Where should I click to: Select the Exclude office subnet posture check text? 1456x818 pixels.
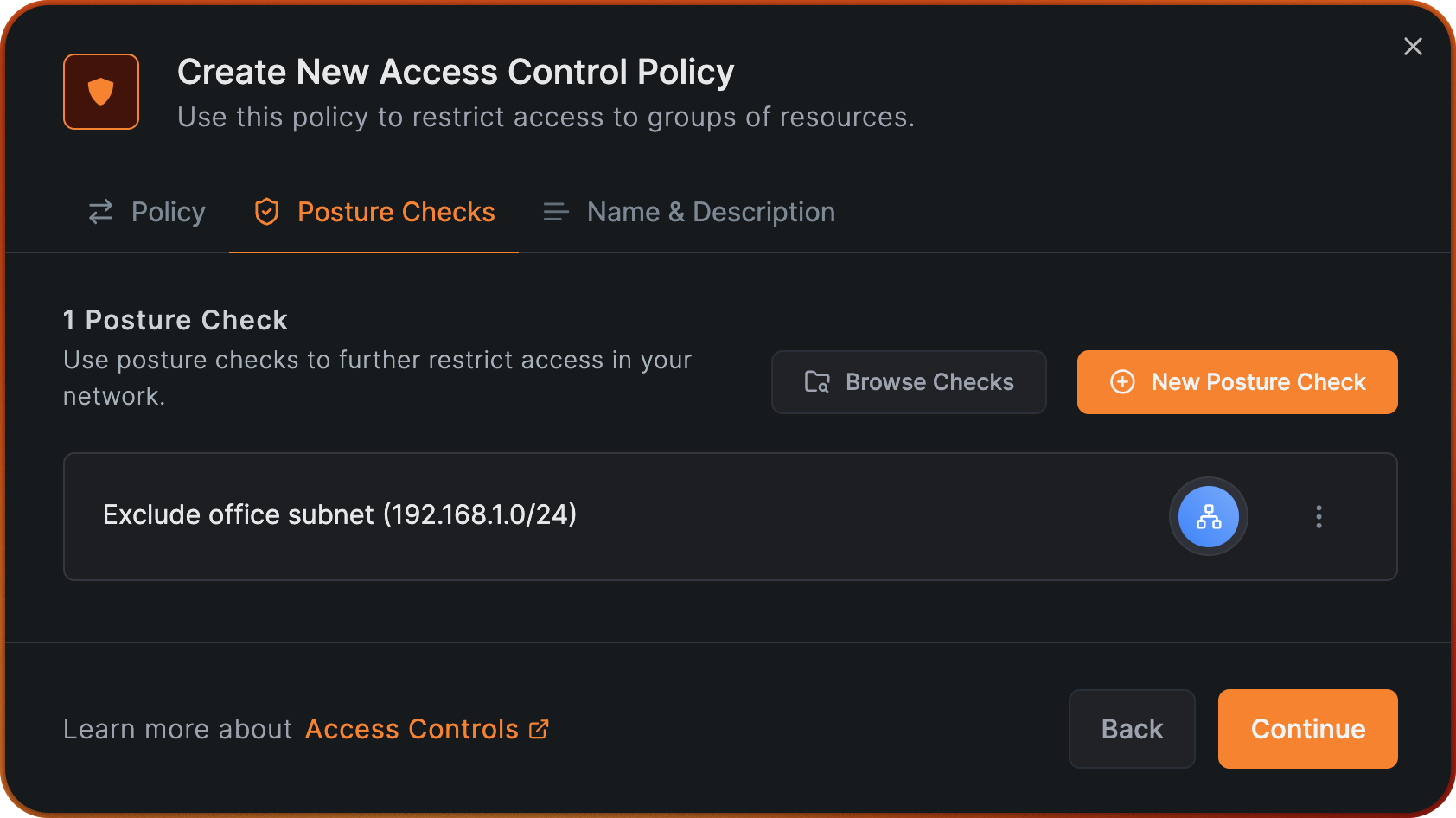click(x=340, y=514)
